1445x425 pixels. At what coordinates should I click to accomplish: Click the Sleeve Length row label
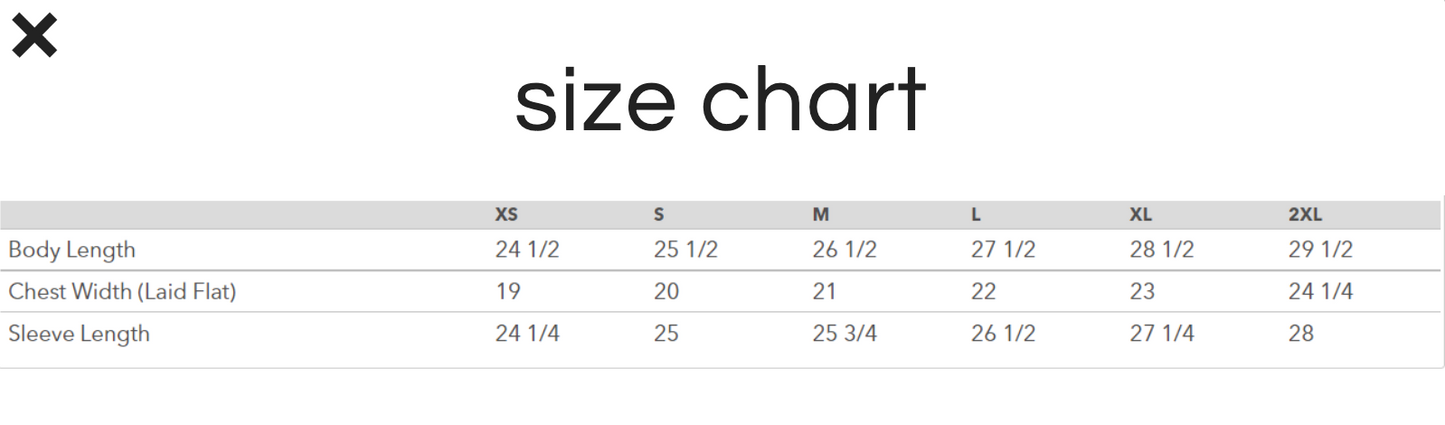[79, 334]
